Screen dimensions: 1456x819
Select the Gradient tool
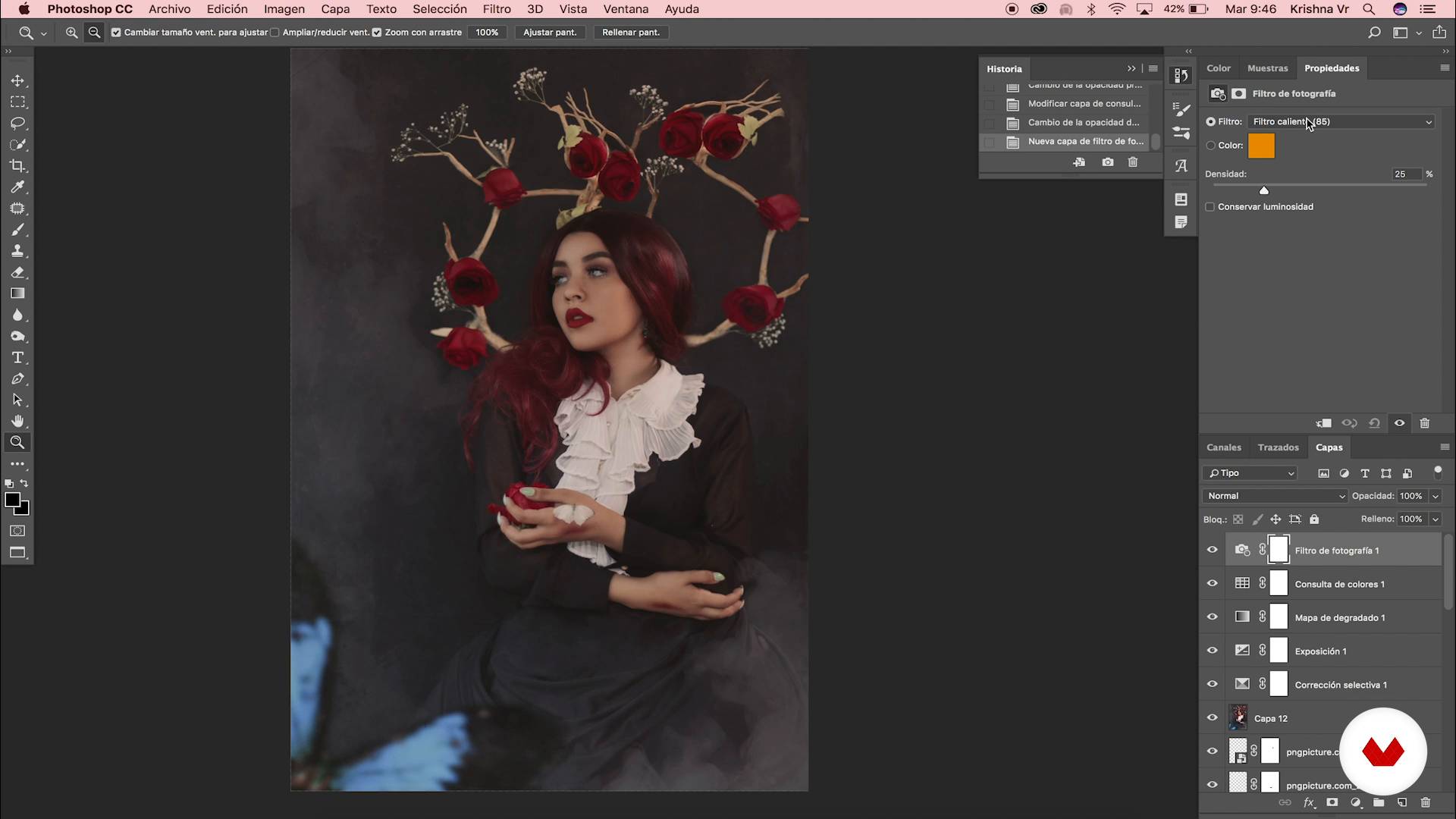17,293
